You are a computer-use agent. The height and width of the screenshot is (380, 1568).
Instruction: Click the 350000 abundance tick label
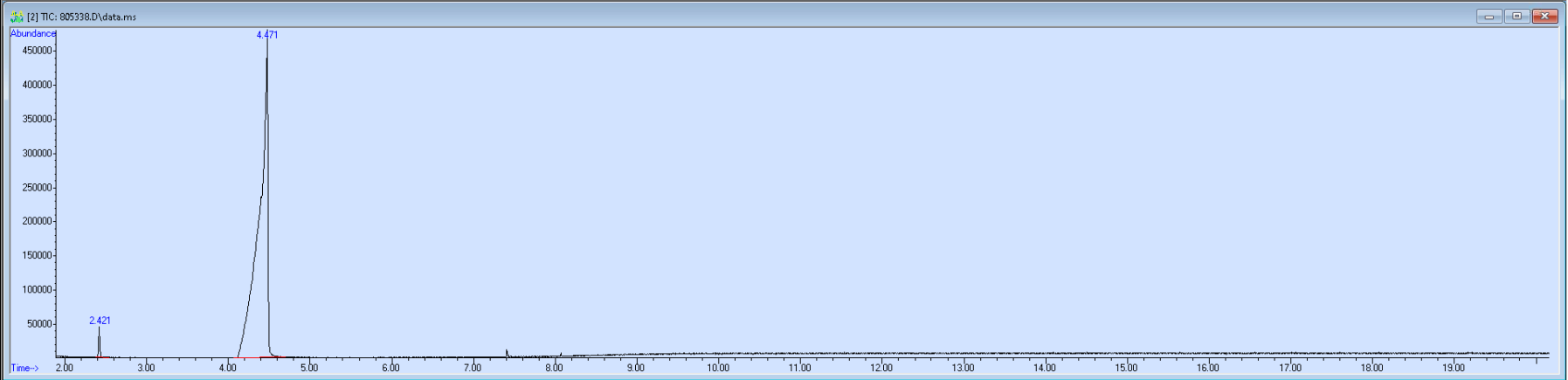coord(38,119)
